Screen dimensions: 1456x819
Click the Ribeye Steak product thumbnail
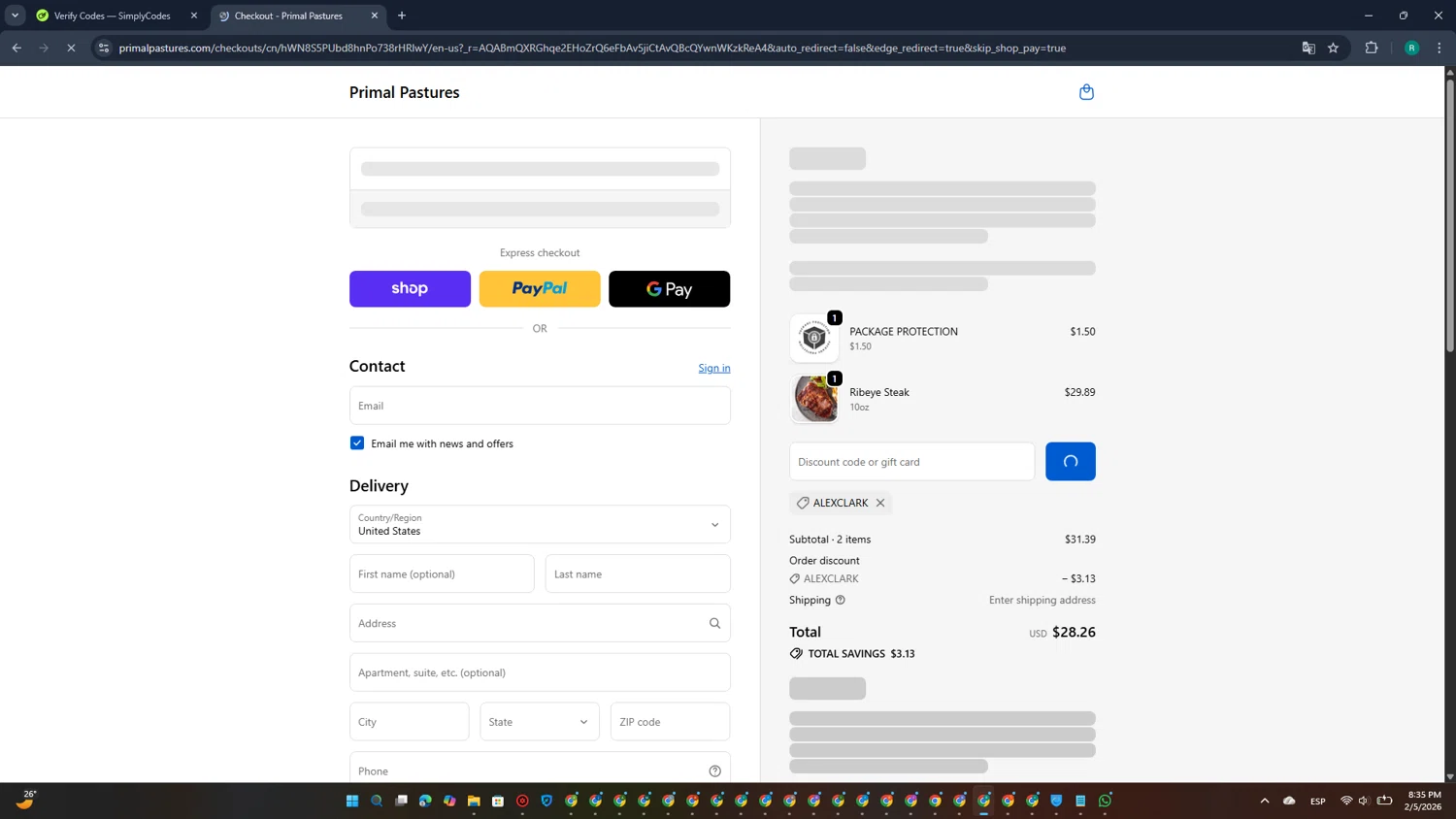(815, 398)
